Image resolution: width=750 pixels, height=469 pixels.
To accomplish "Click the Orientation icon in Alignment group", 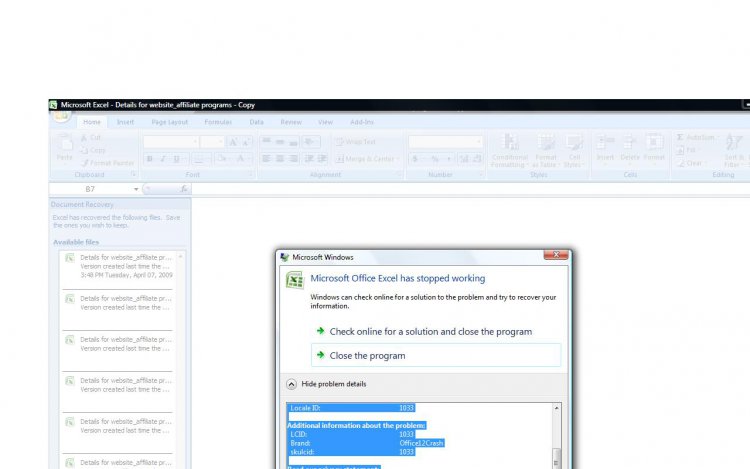I will (x=309, y=142).
